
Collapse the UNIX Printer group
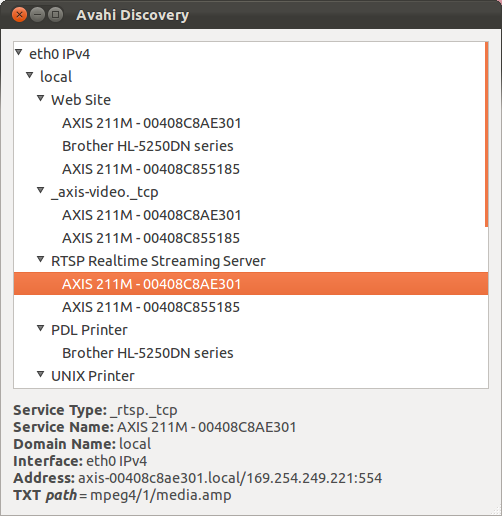point(41,374)
